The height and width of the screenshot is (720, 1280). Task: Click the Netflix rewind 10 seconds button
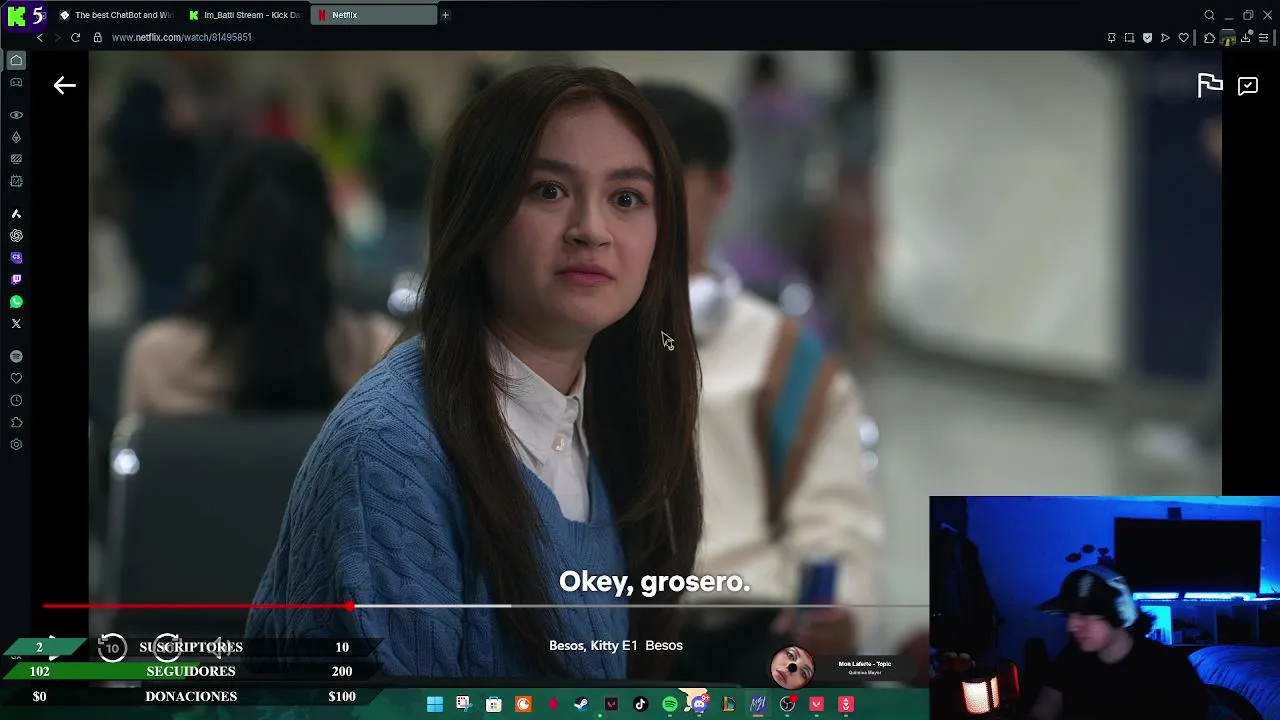(x=112, y=648)
